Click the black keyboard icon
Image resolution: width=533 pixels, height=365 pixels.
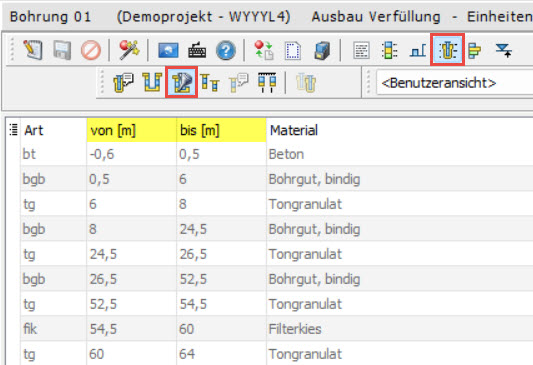tap(197, 51)
